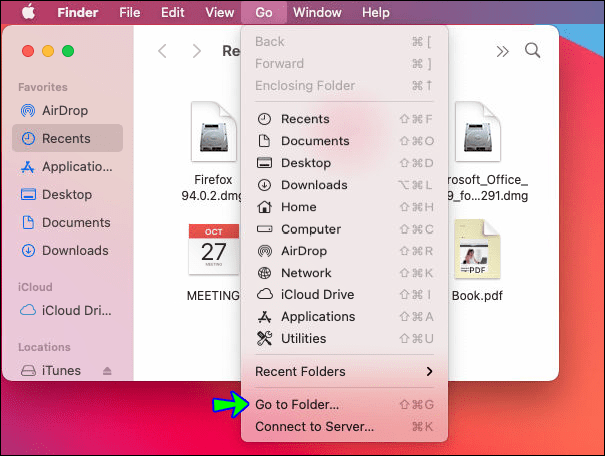Image resolution: width=605 pixels, height=456 pixels.
Task: Click the Applications icon in sidebar
Action: 28,167
